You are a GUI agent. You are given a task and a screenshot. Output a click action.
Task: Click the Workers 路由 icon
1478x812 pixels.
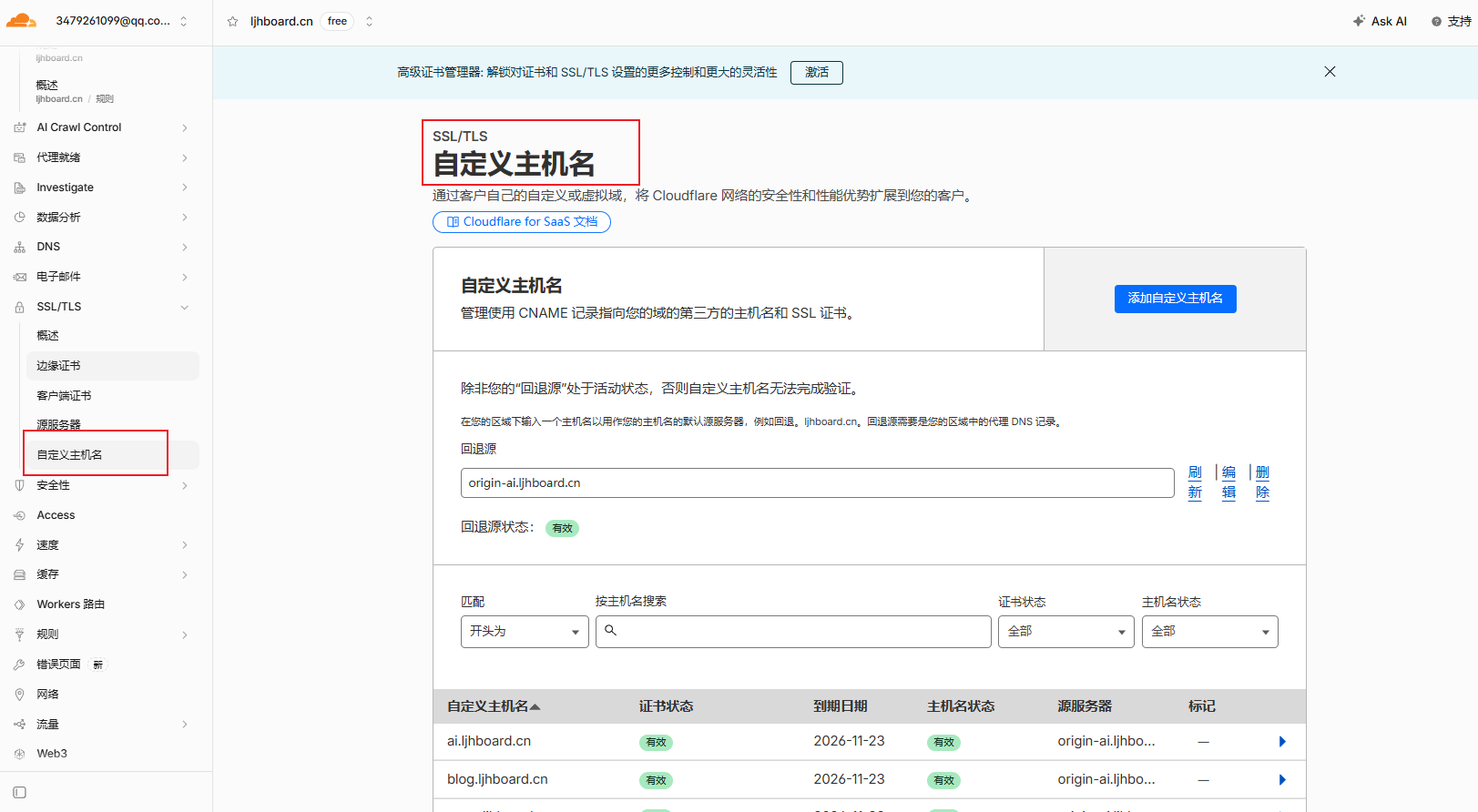20,604
